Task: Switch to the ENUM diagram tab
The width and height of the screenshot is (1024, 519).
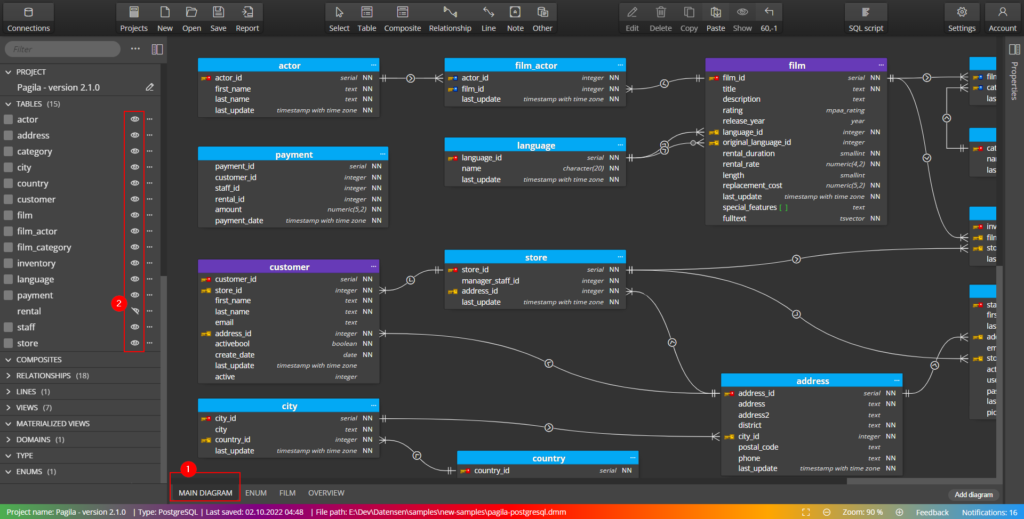Action: tap(255, 493)
